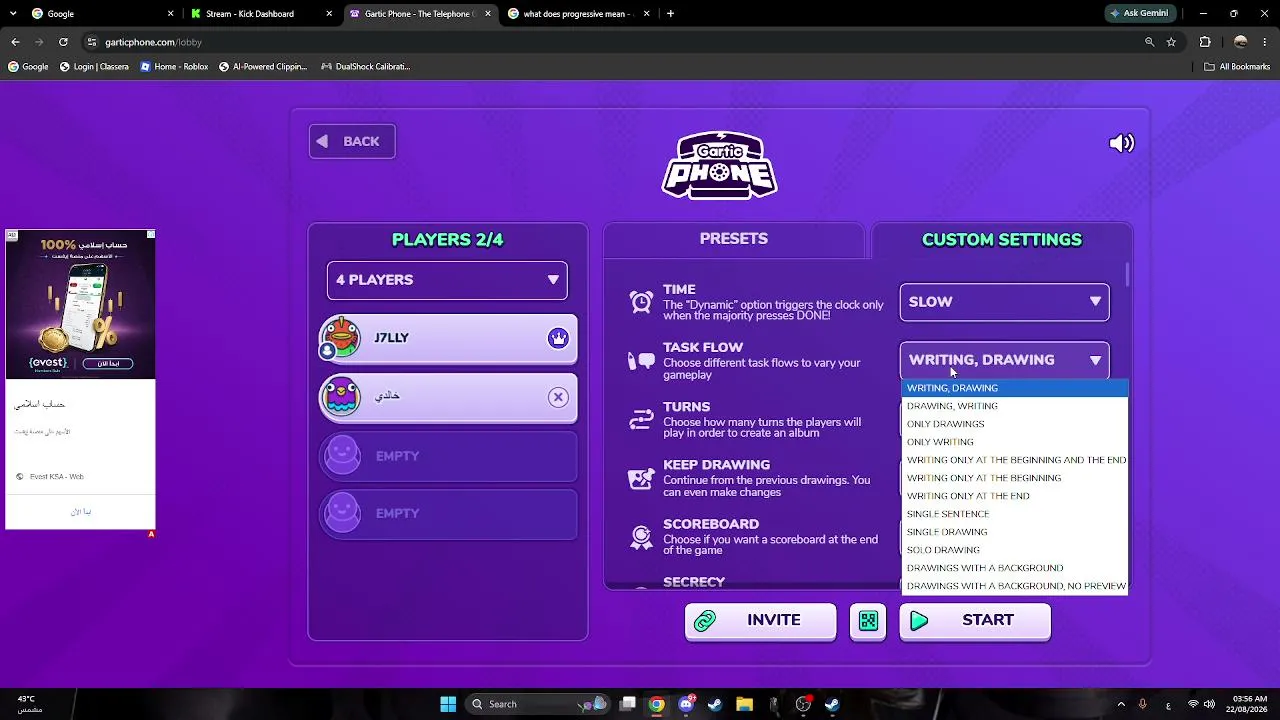The width and height of the screenshot is (1280, 720).
Task: Choose ONLY WRITING task flow
Action: 1015,442
